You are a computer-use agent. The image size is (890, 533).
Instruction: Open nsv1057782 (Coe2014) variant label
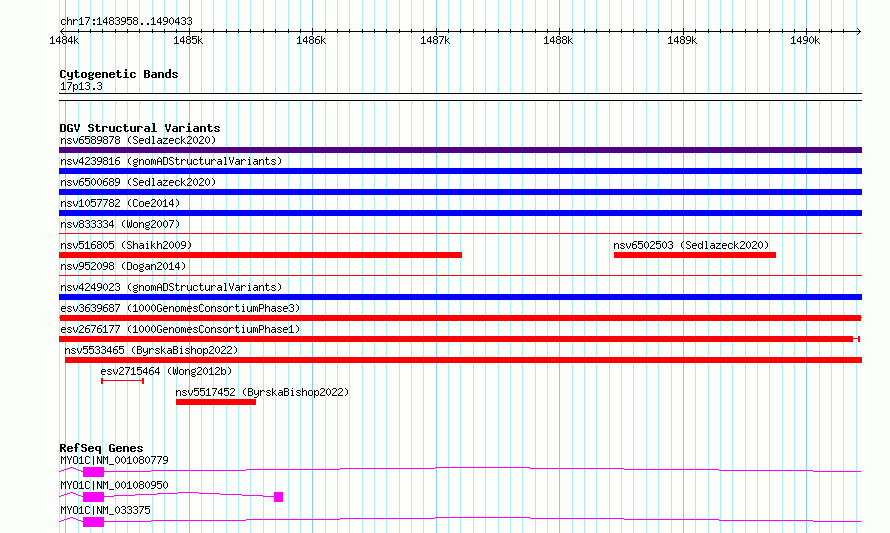click(120, 203)
